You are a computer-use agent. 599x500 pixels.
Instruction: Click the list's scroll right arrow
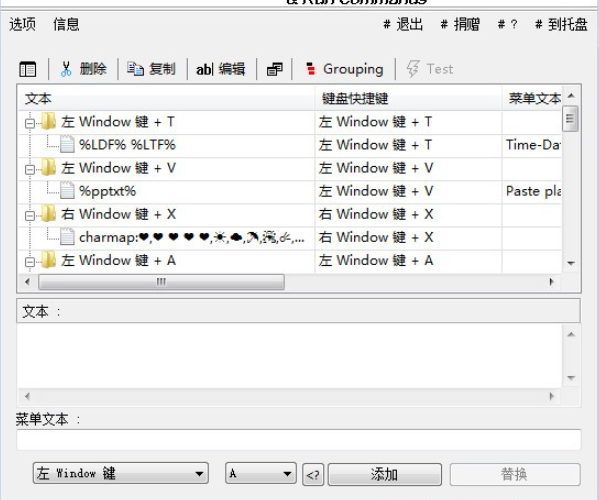point(551,282)
